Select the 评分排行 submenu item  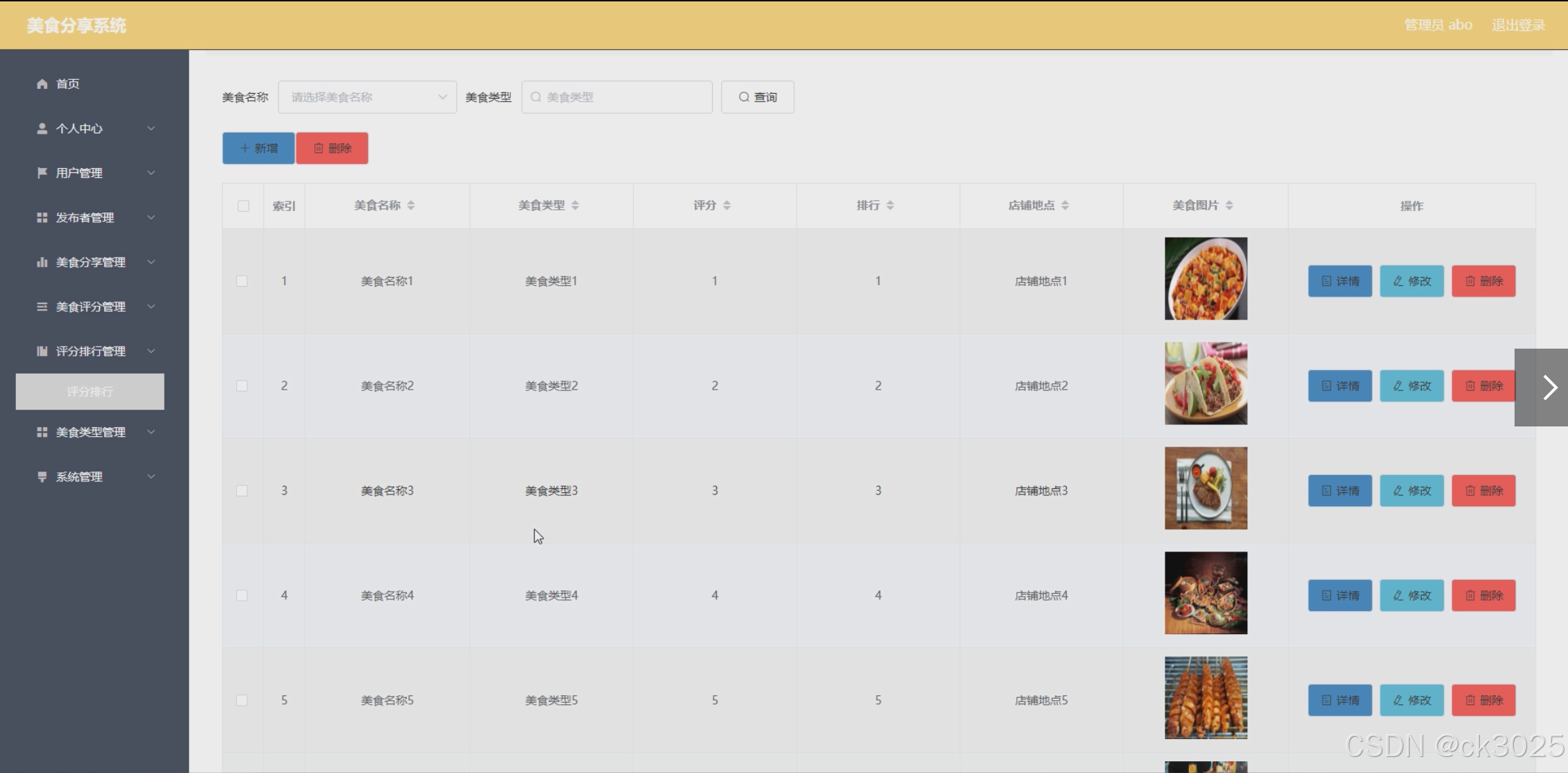[90, 392]
